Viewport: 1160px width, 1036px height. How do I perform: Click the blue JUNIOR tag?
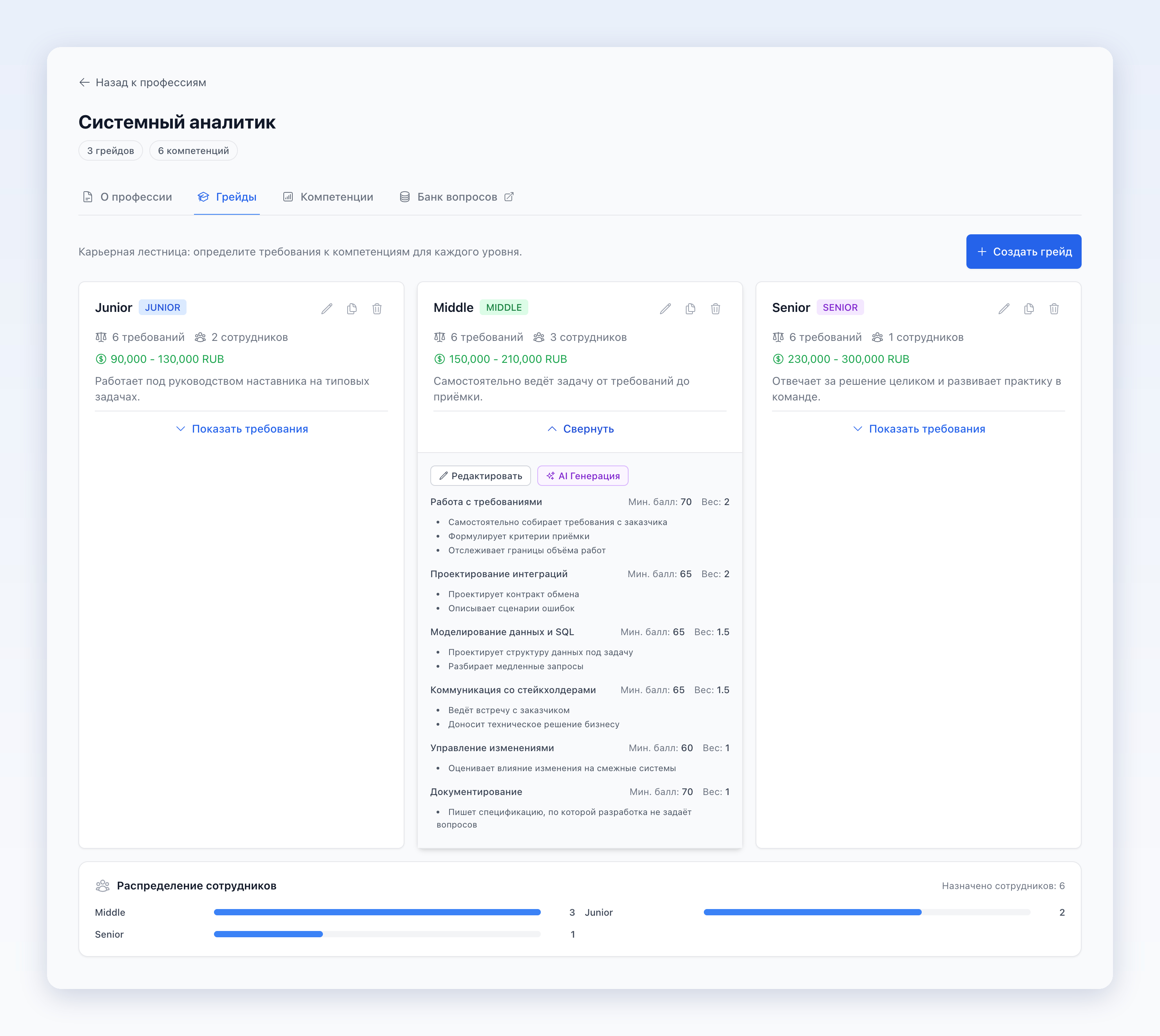click(x=162, y=307)
